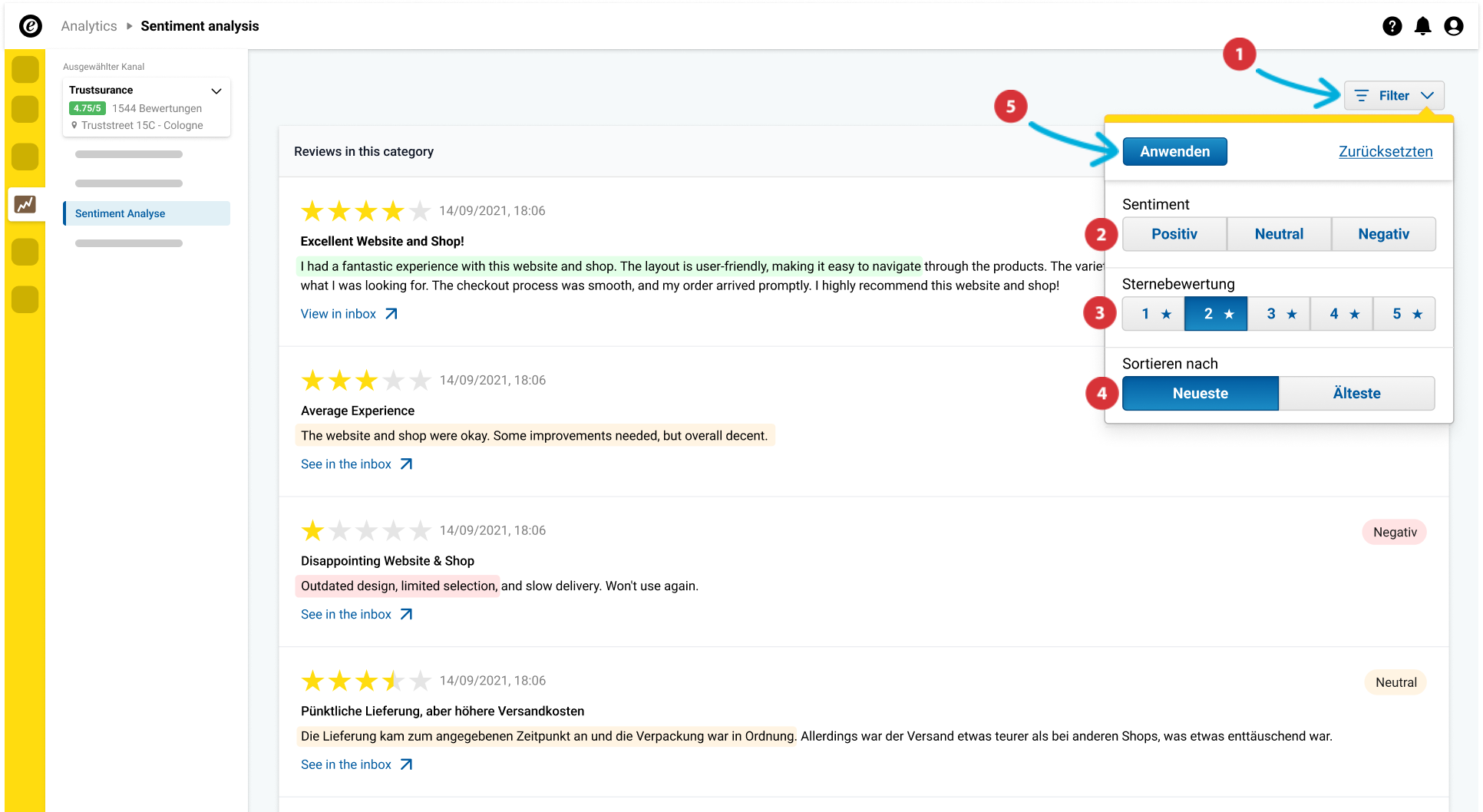
Task: Click the filter lines icon
Action: [x=1362, y=96]
